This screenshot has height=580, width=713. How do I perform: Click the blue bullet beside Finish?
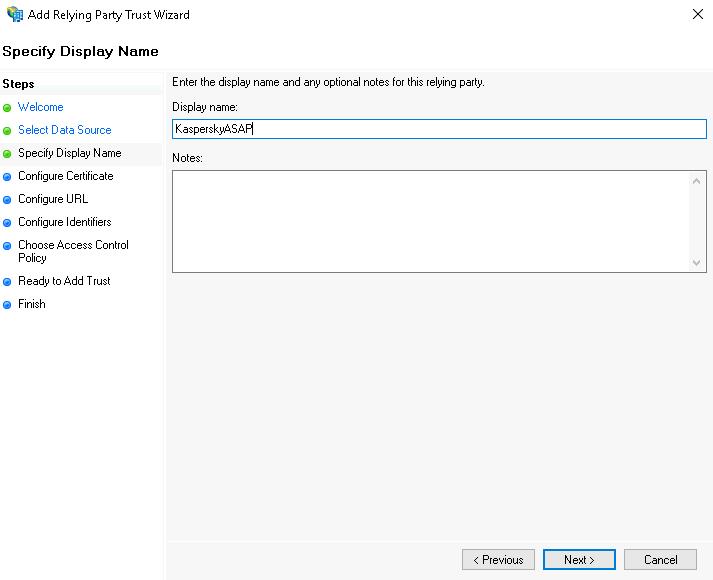(7, 305)
